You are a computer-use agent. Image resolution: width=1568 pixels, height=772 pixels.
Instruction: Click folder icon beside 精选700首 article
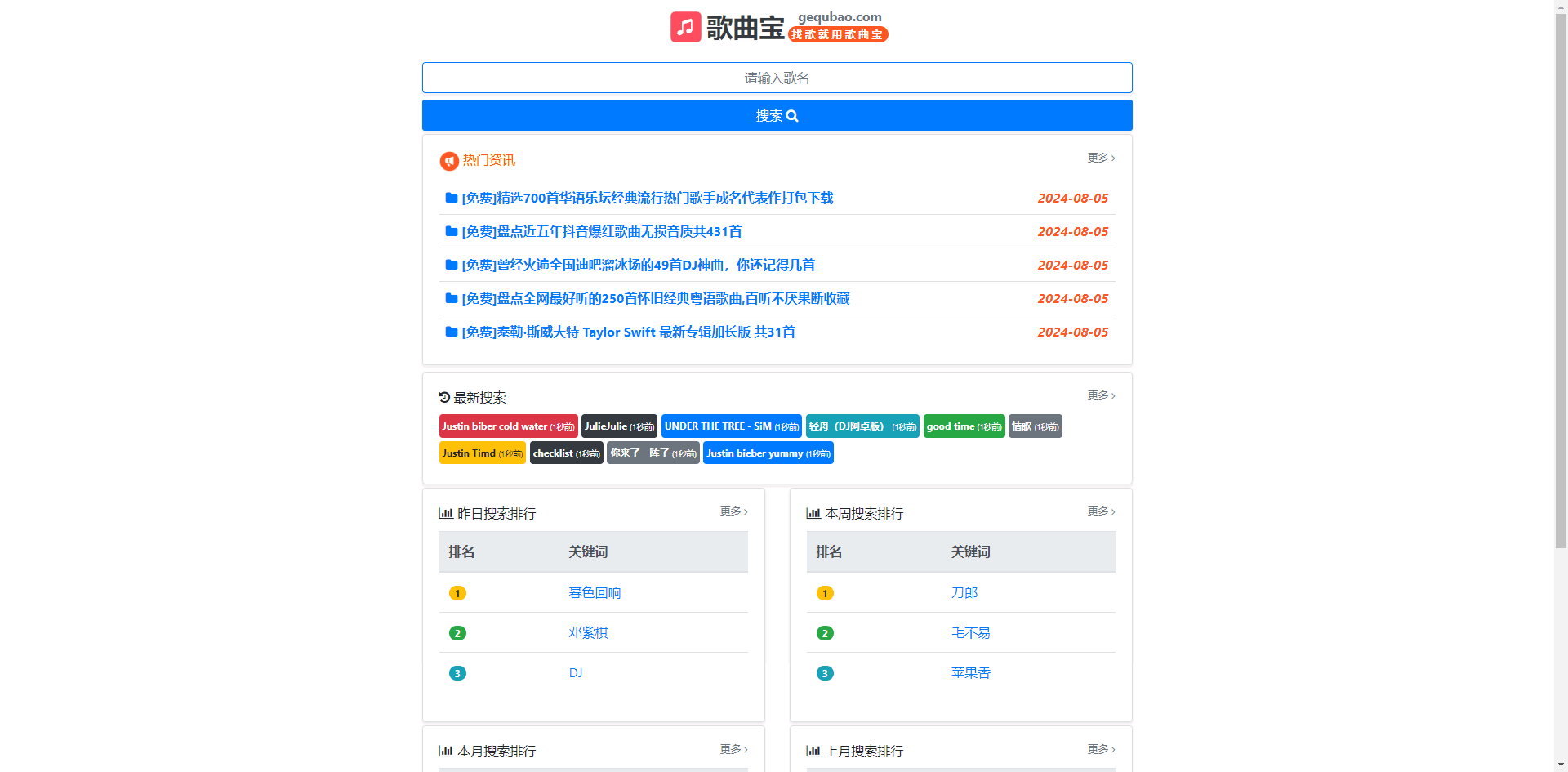coord(451,198)
